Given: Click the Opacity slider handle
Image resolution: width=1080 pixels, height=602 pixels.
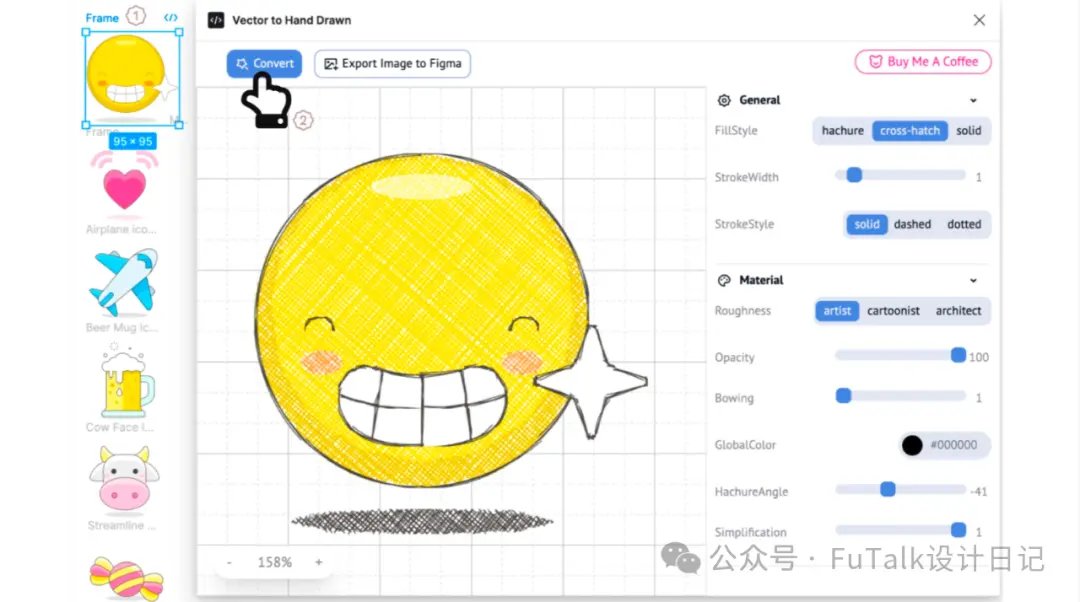Looking at the screenshot, I should coord(958,355).
